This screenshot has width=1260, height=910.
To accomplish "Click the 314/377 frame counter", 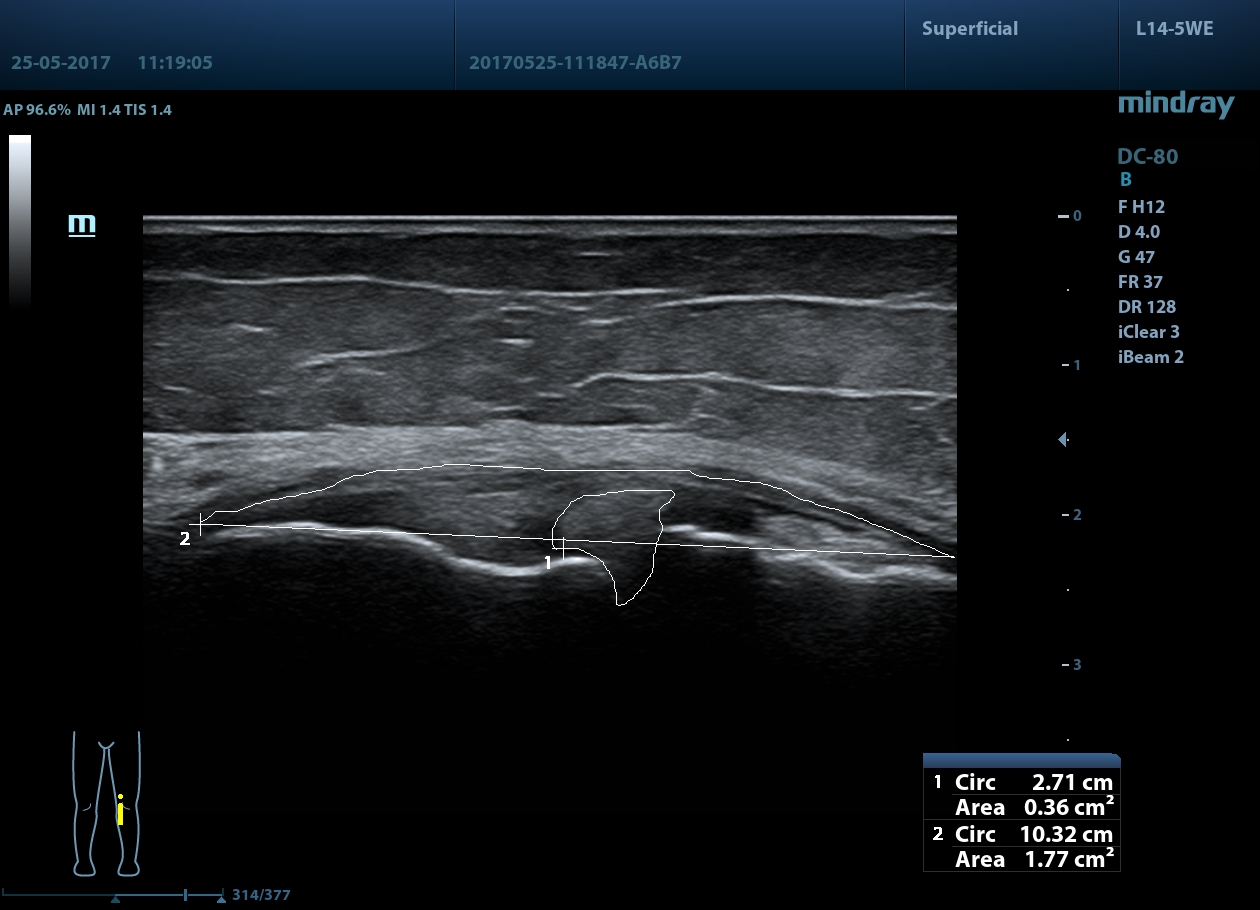I will pos(261,895).
